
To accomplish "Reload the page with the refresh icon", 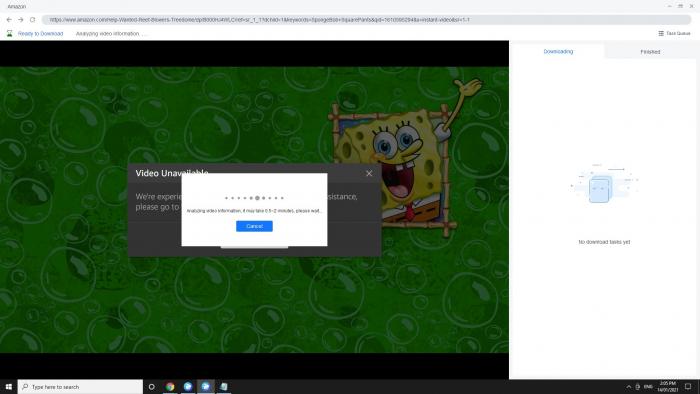I will pos(33,20).
